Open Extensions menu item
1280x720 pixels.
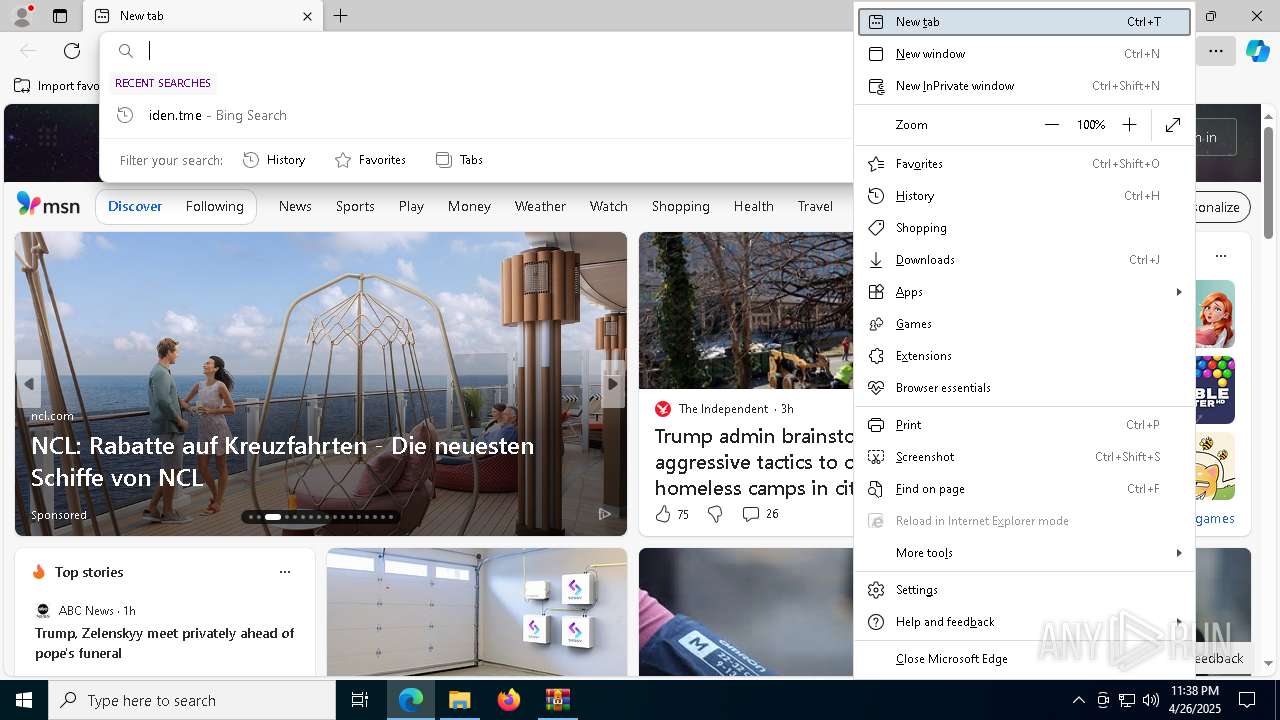tap(1025, 356)
